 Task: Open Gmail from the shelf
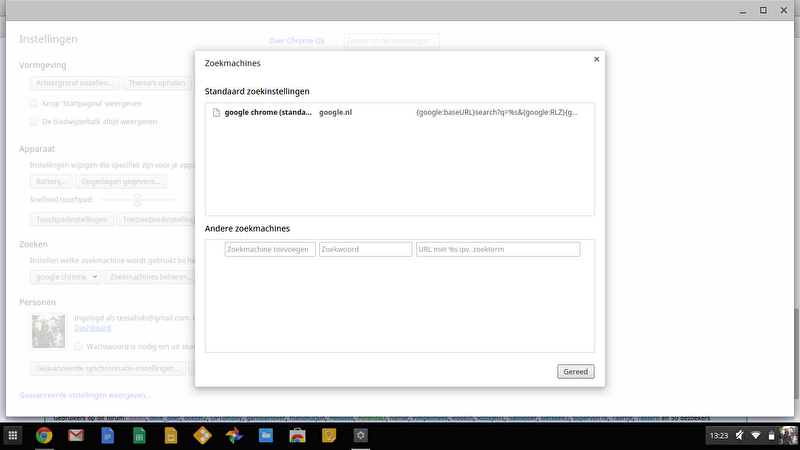coord(75,435)
